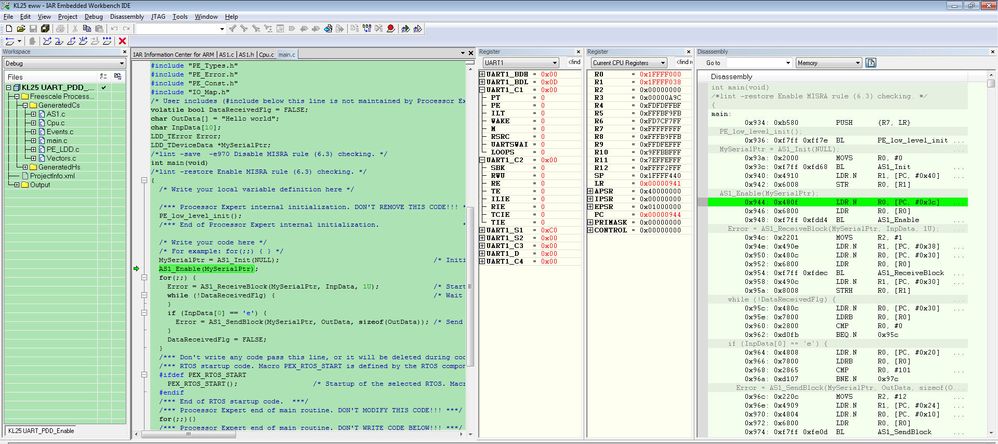This screenshot has width=998, height=444.
Task: Click the Stop Debugging red X icon
Action: point(122,41)
